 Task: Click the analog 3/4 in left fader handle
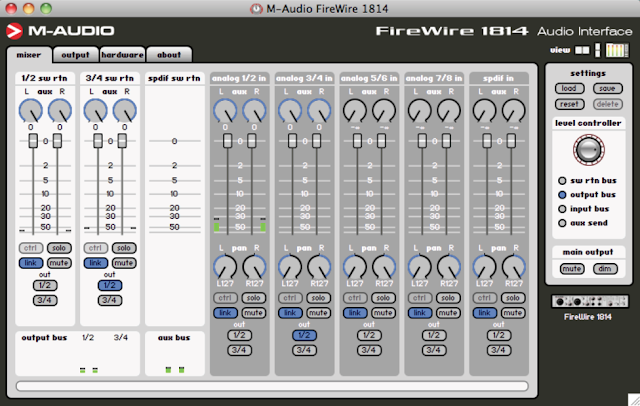coord(292,141)
